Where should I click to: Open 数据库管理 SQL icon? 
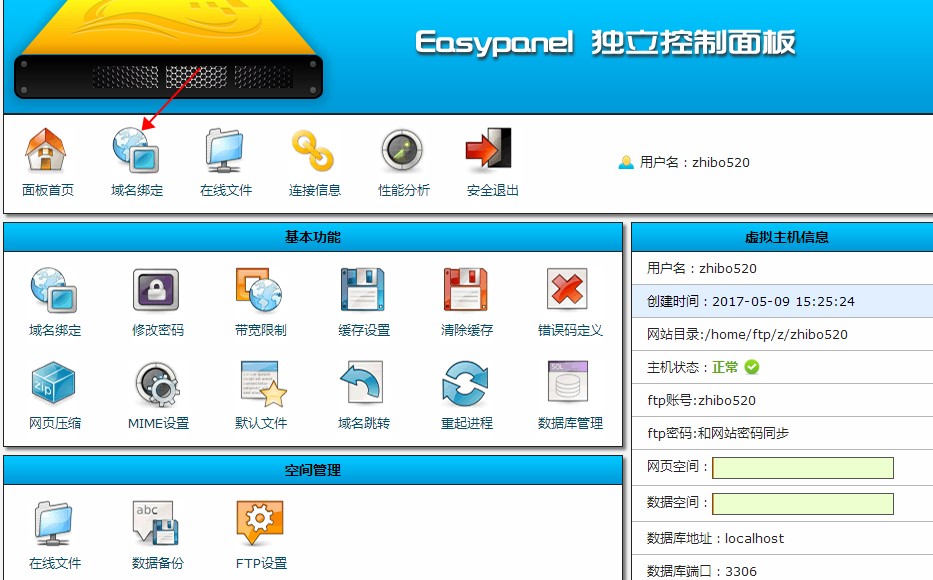click(569, 384)
